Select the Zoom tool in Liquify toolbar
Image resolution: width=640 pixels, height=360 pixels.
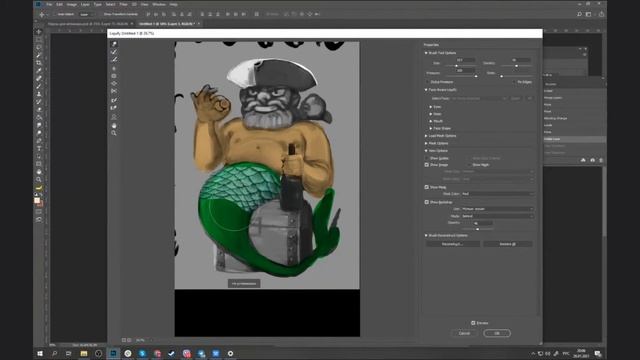pyautogui.click(x=114, y=133)
